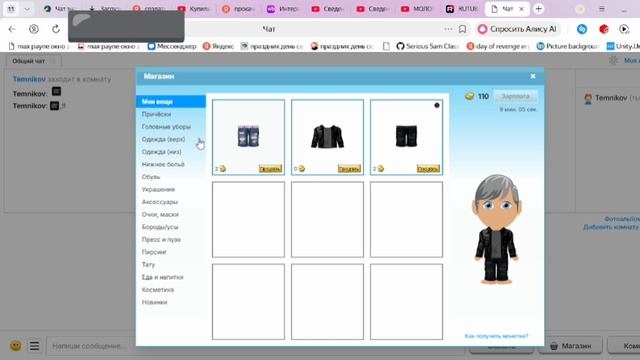Open the Очки, маски category

pos(160,215)
